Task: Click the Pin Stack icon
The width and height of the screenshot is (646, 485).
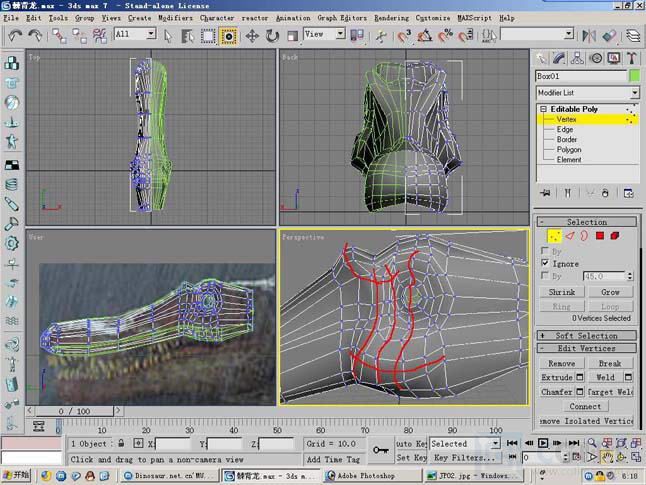Action: (545, 193)
